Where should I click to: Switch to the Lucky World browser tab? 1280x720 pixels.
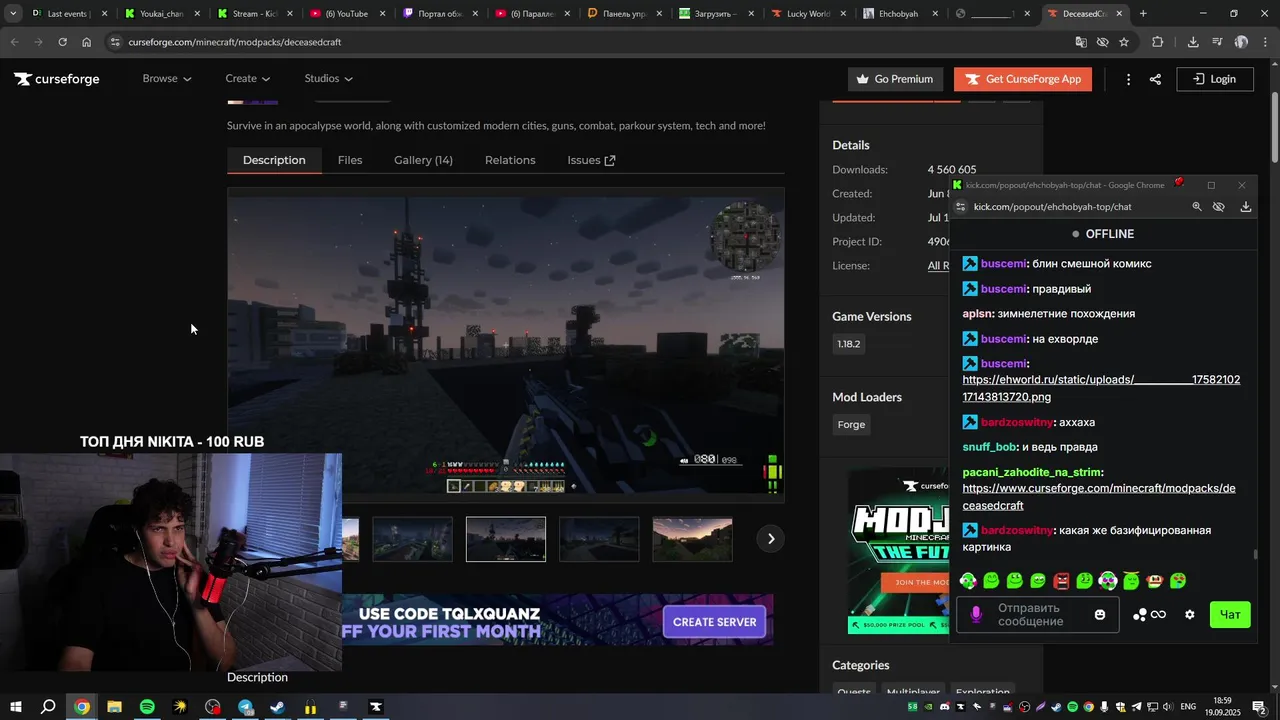point(808,14)
